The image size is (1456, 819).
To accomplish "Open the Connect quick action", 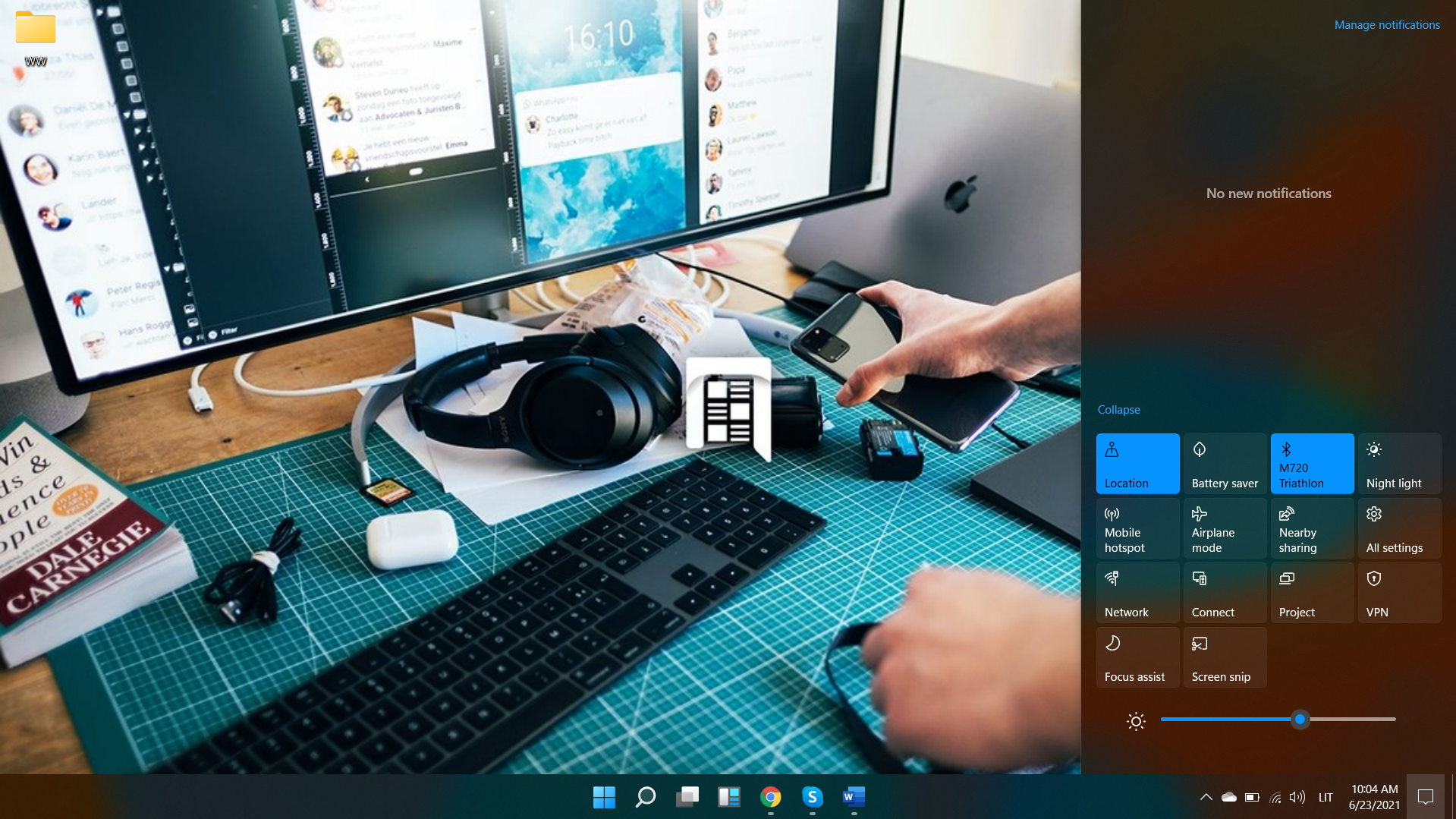I will [1225, 593].
